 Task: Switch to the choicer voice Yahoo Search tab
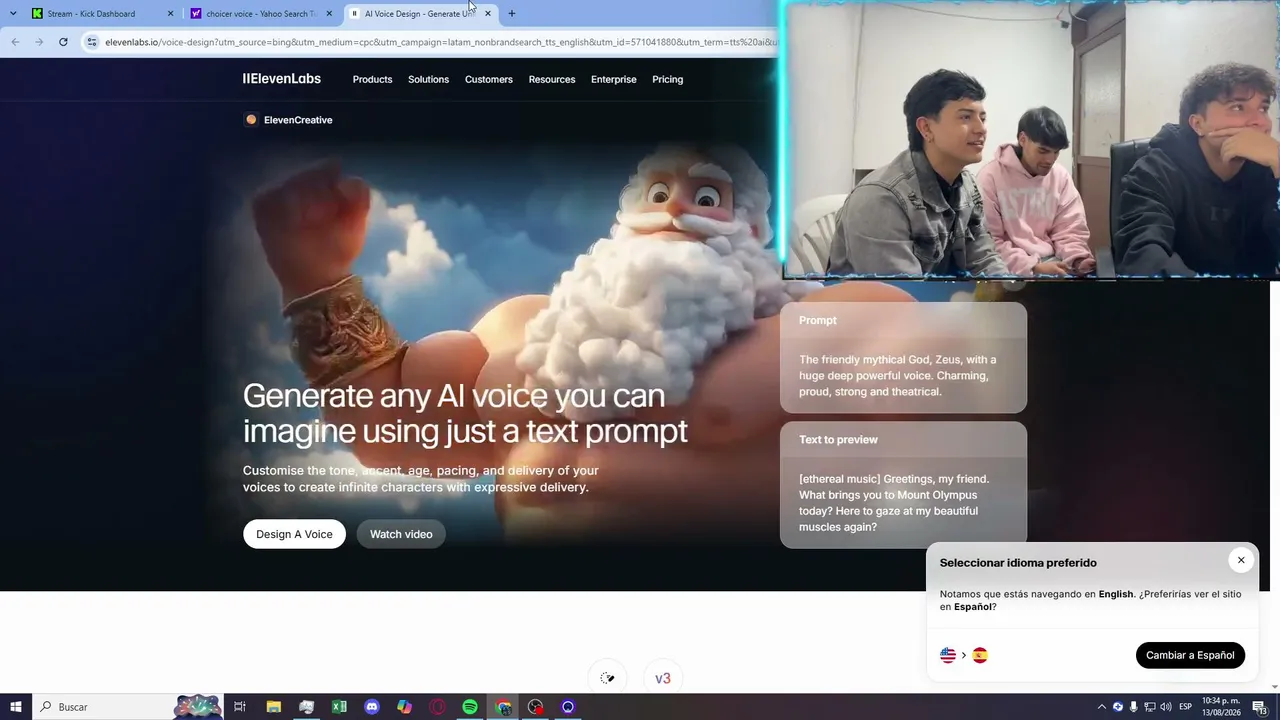click(x=260, y=14)
